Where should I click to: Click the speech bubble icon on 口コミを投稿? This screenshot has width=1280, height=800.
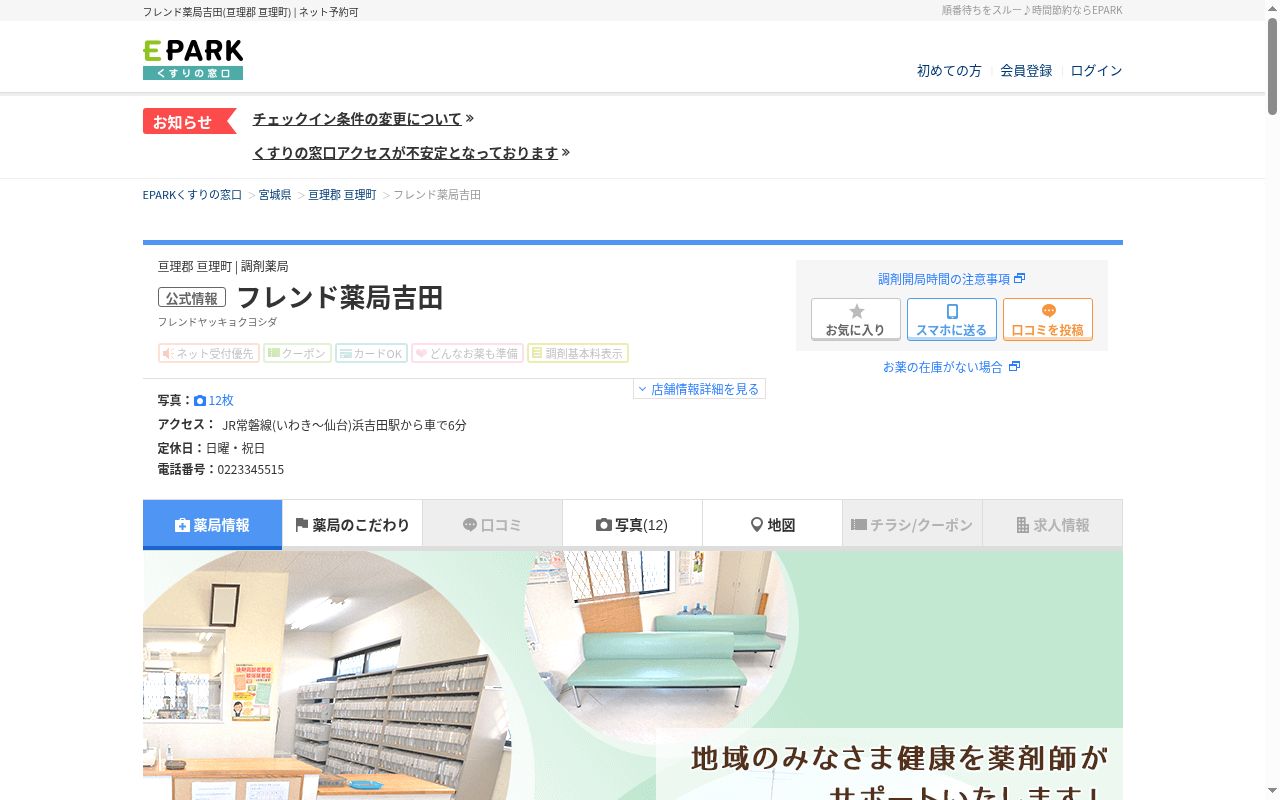click(x=1048, y=311)
